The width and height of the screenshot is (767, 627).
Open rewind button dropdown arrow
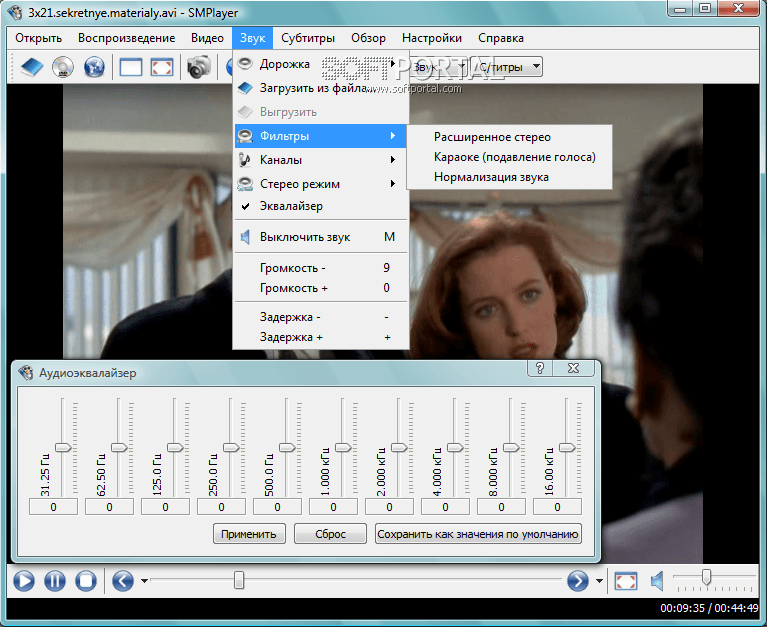pos(144,581)
